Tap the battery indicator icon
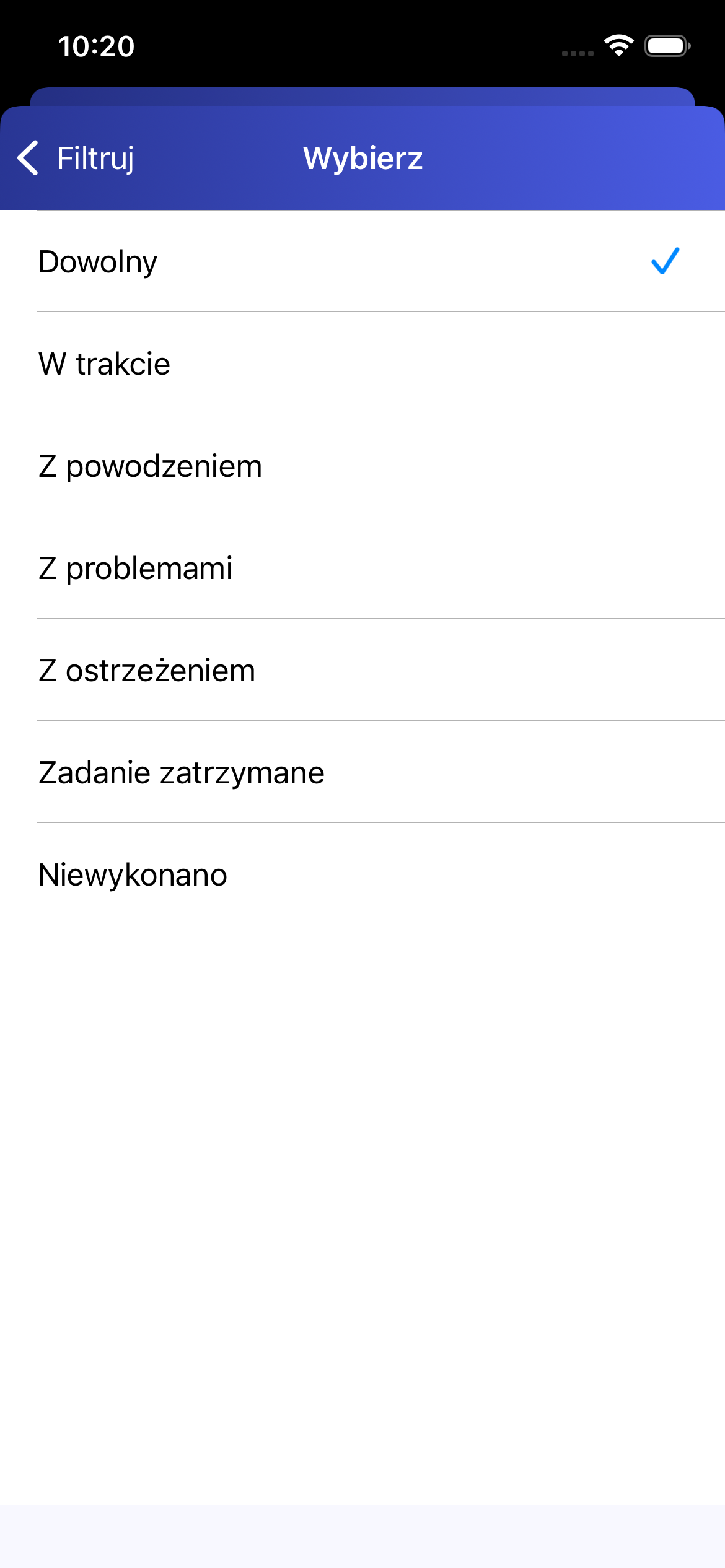The width and height of the screenshot is (725, 1568). (x=667, y=46)
